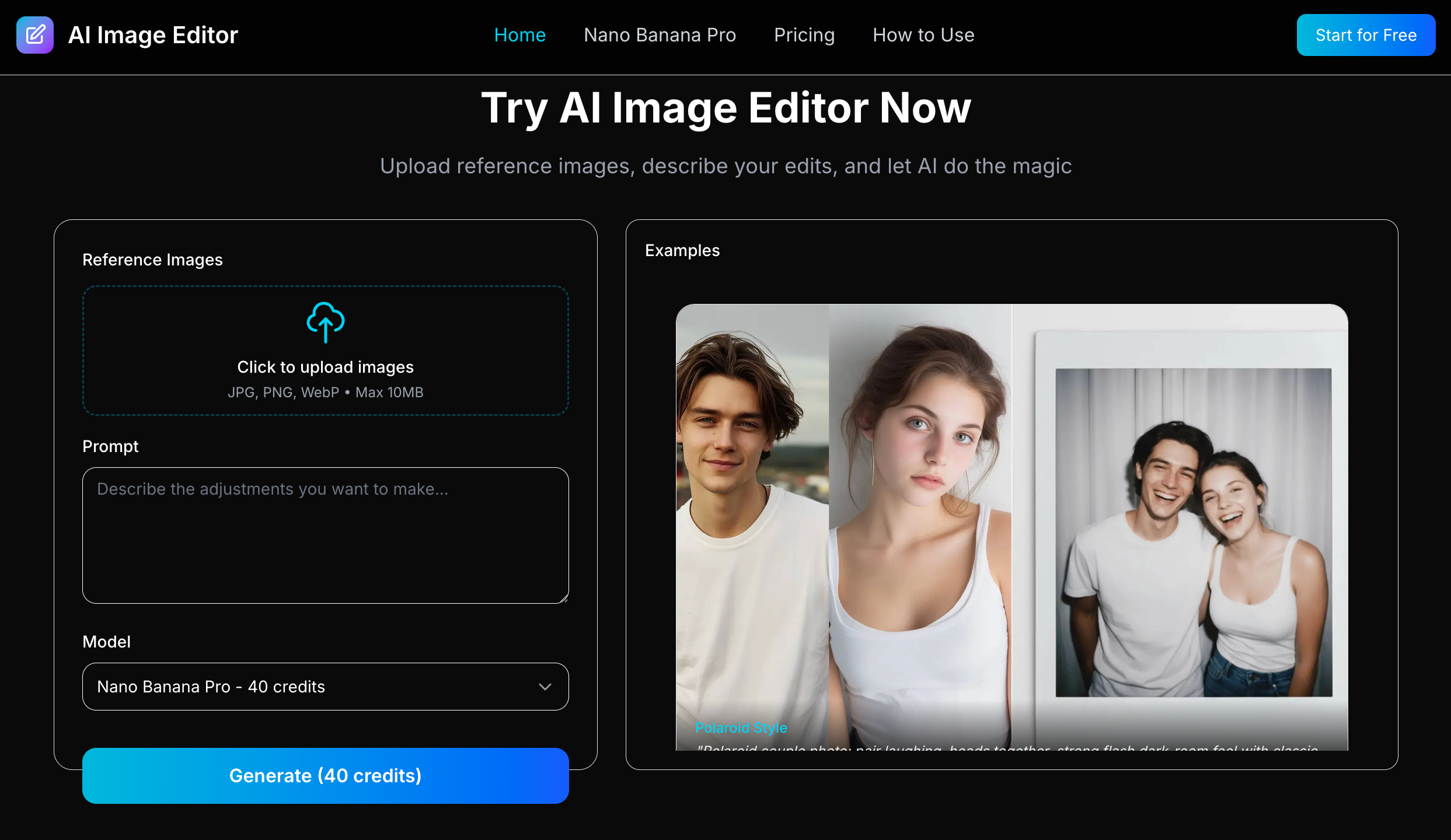The height and width of the screenshot is (840, 1451).
Task: Click the prompt textarea resize handle
Action: click(564, 599)
